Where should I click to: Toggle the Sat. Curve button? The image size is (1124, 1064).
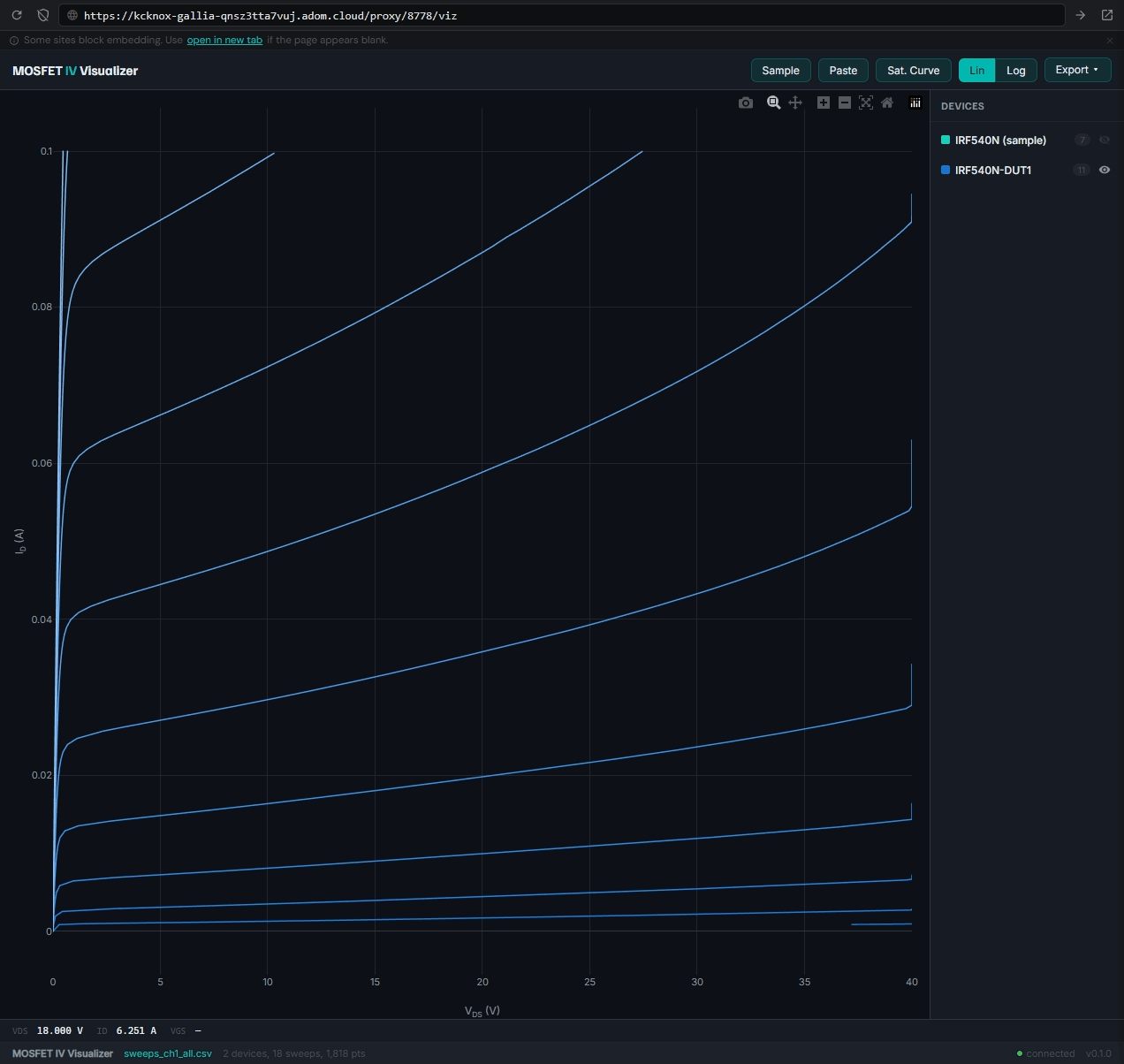(913, 71)
